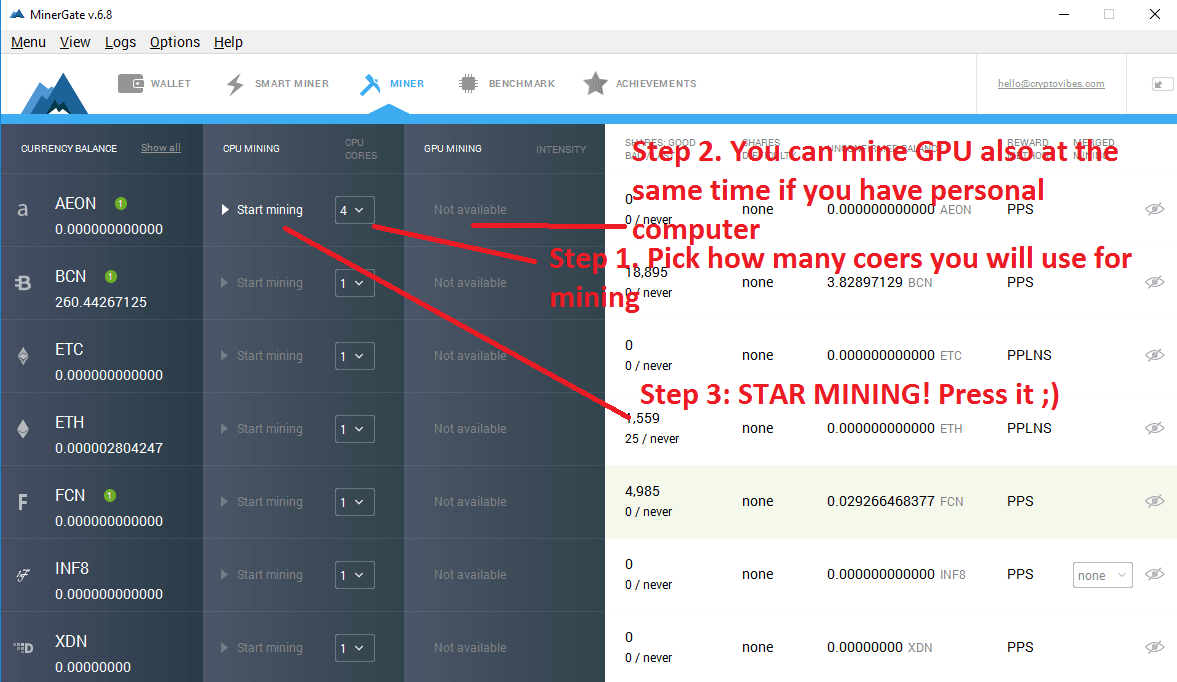Click the green badge next to BCN

coord(111,277)
